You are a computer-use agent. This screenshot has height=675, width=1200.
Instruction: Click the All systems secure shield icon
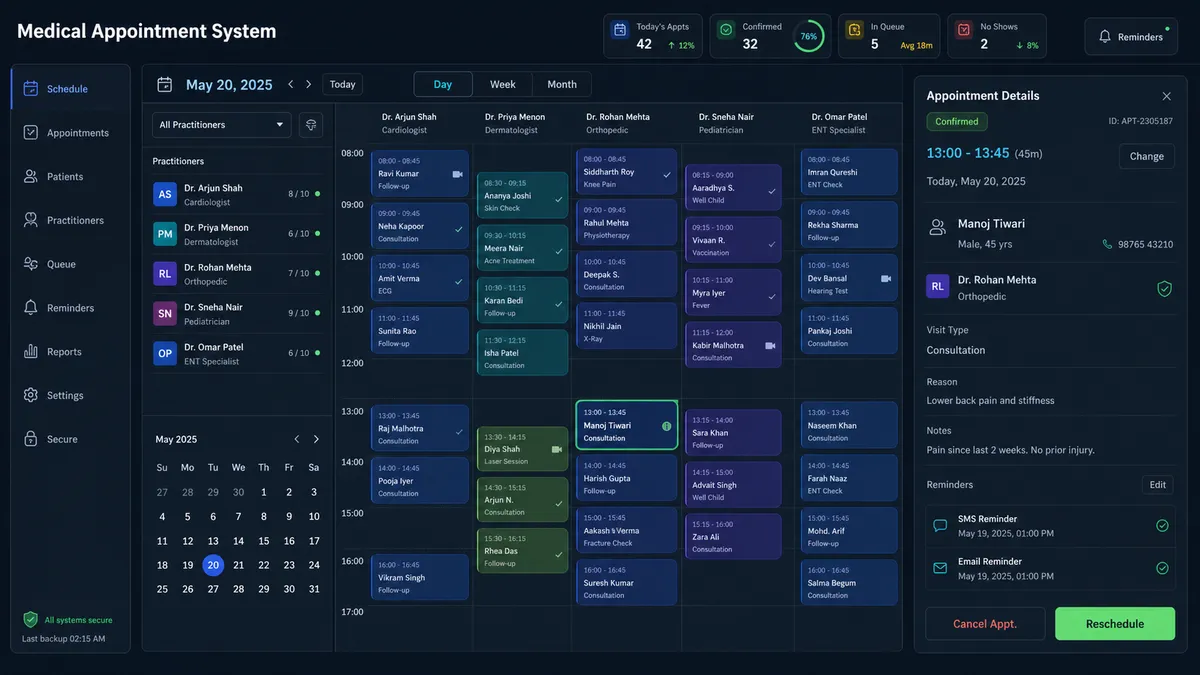tap(30, 620)
